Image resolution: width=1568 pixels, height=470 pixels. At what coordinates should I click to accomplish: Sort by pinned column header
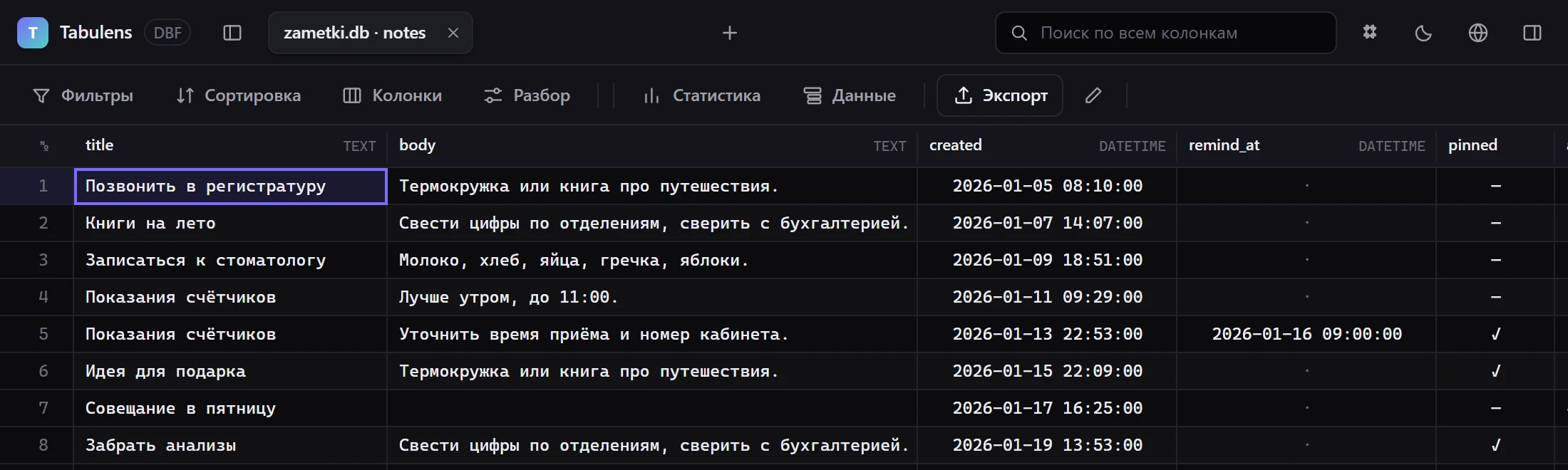point(1495,146)
